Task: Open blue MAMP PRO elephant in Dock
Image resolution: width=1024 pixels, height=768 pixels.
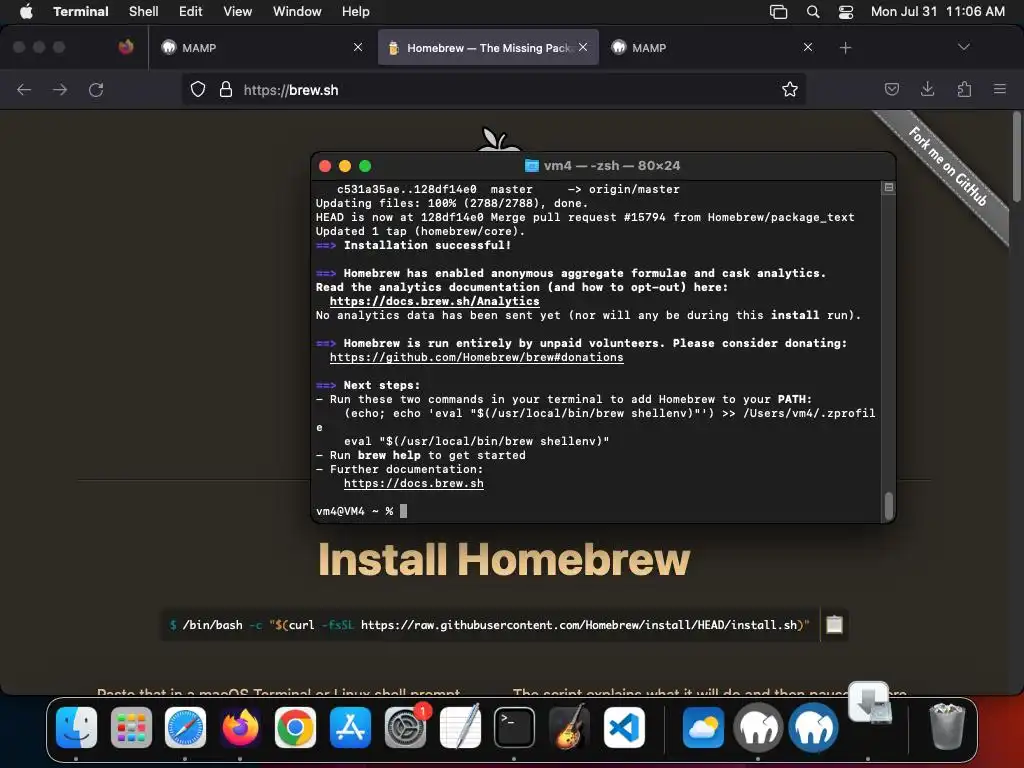Action: click(813, 727)
